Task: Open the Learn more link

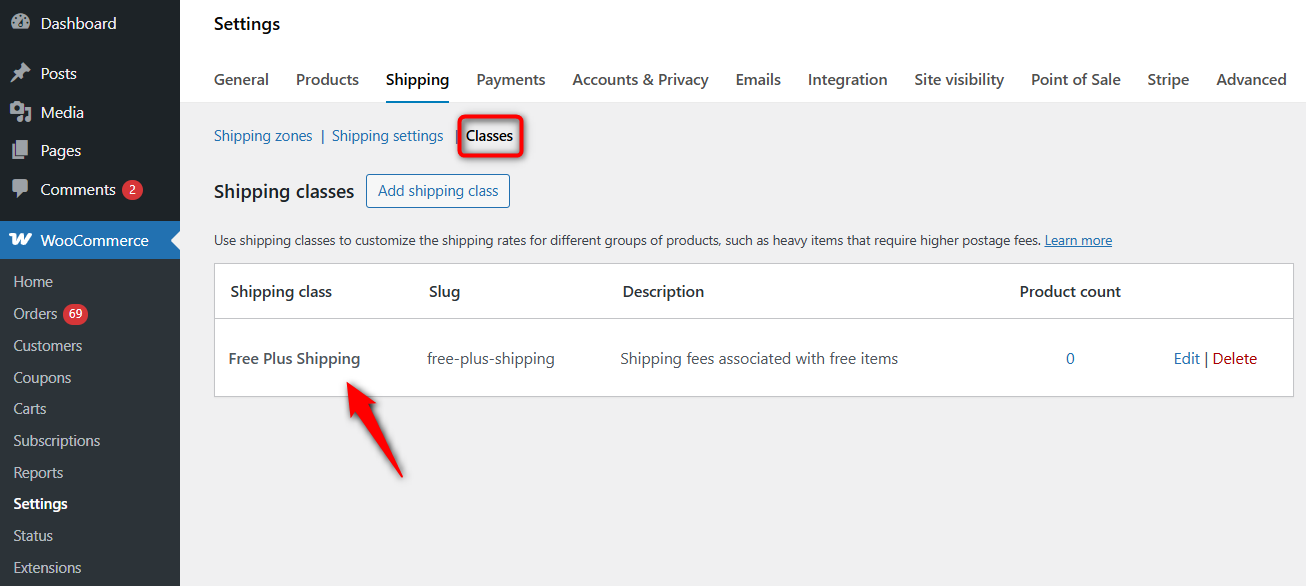Action: coord(1078,240)
